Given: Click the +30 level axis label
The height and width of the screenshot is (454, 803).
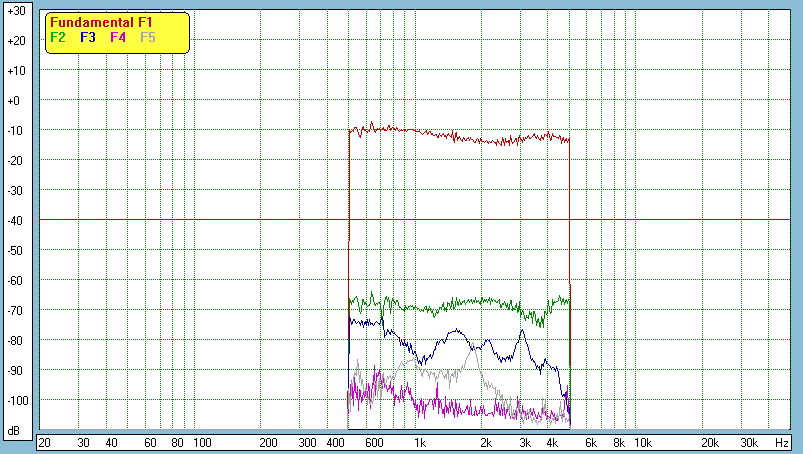Looking at the screenshot, I should tap(15, 11).
